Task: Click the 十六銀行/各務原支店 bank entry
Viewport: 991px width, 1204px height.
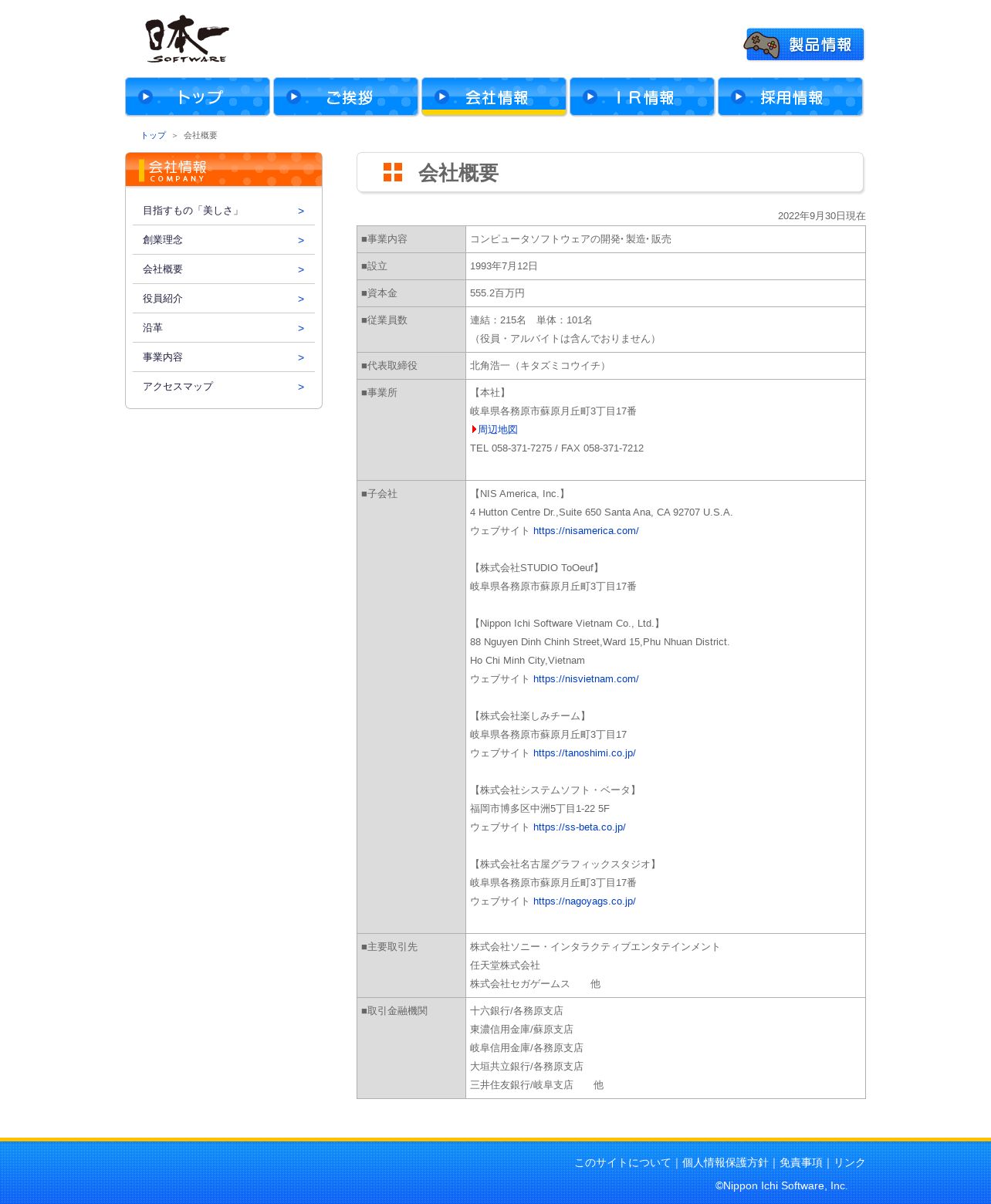Action: pos(516,1011)
